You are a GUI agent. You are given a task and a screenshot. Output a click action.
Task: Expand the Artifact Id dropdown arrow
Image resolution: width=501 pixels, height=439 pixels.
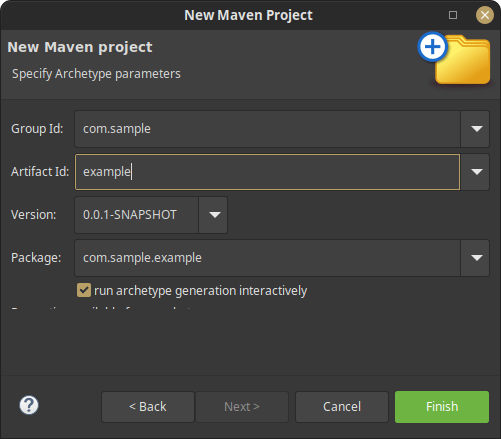click(477, 172)
